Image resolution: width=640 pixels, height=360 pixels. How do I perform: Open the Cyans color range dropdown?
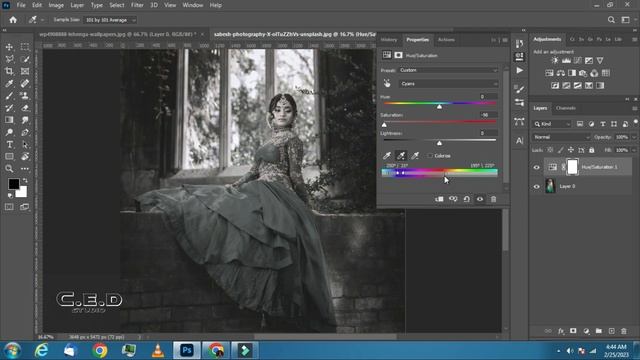pos(448,84)
